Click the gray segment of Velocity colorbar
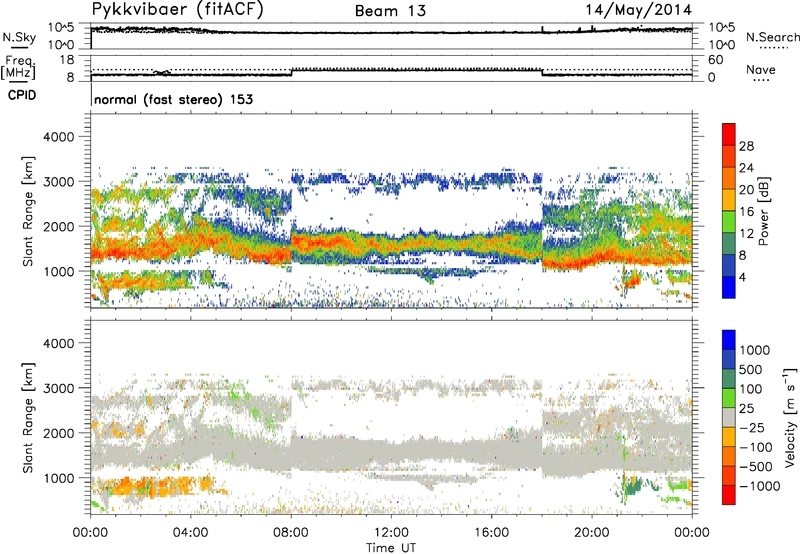 coord(729,418)
